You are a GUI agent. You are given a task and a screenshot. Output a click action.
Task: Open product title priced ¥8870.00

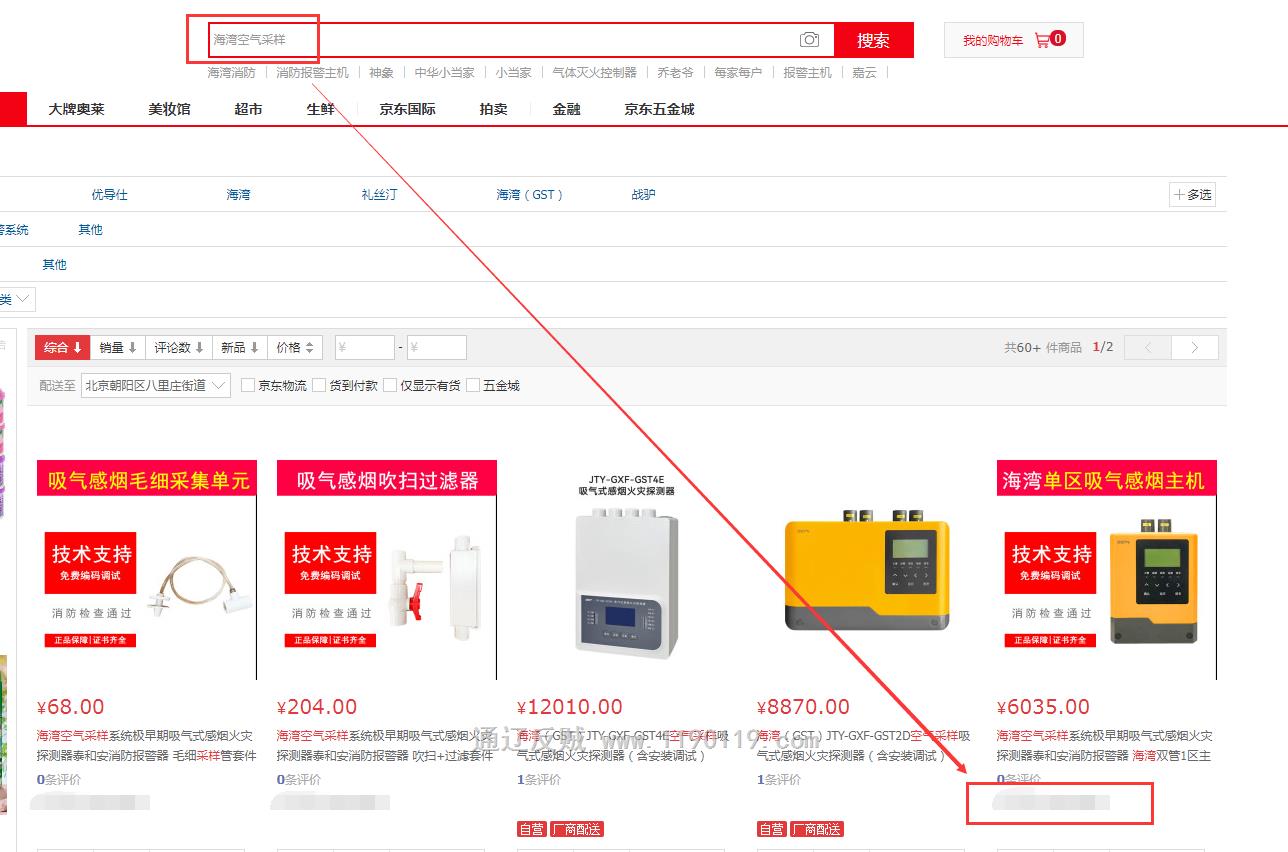864,746
